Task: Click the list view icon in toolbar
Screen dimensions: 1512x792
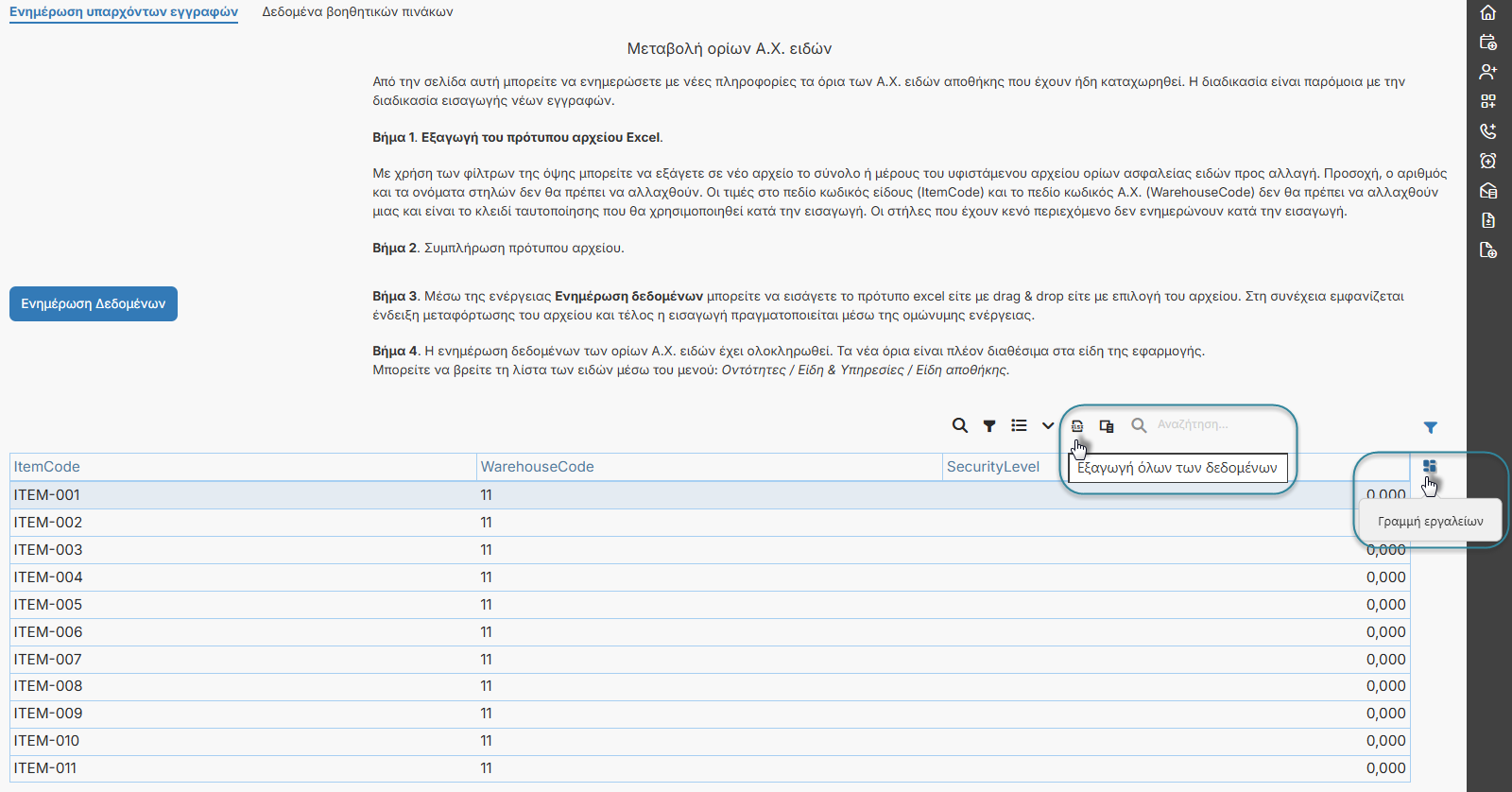Action: coord(1019,425)
